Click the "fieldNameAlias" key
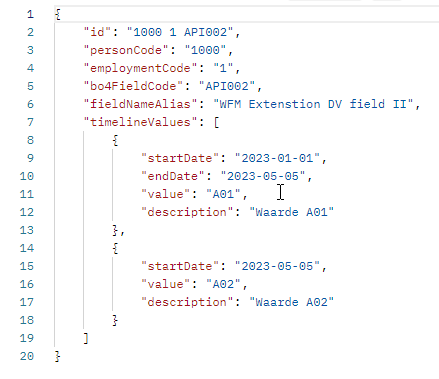 140,104
